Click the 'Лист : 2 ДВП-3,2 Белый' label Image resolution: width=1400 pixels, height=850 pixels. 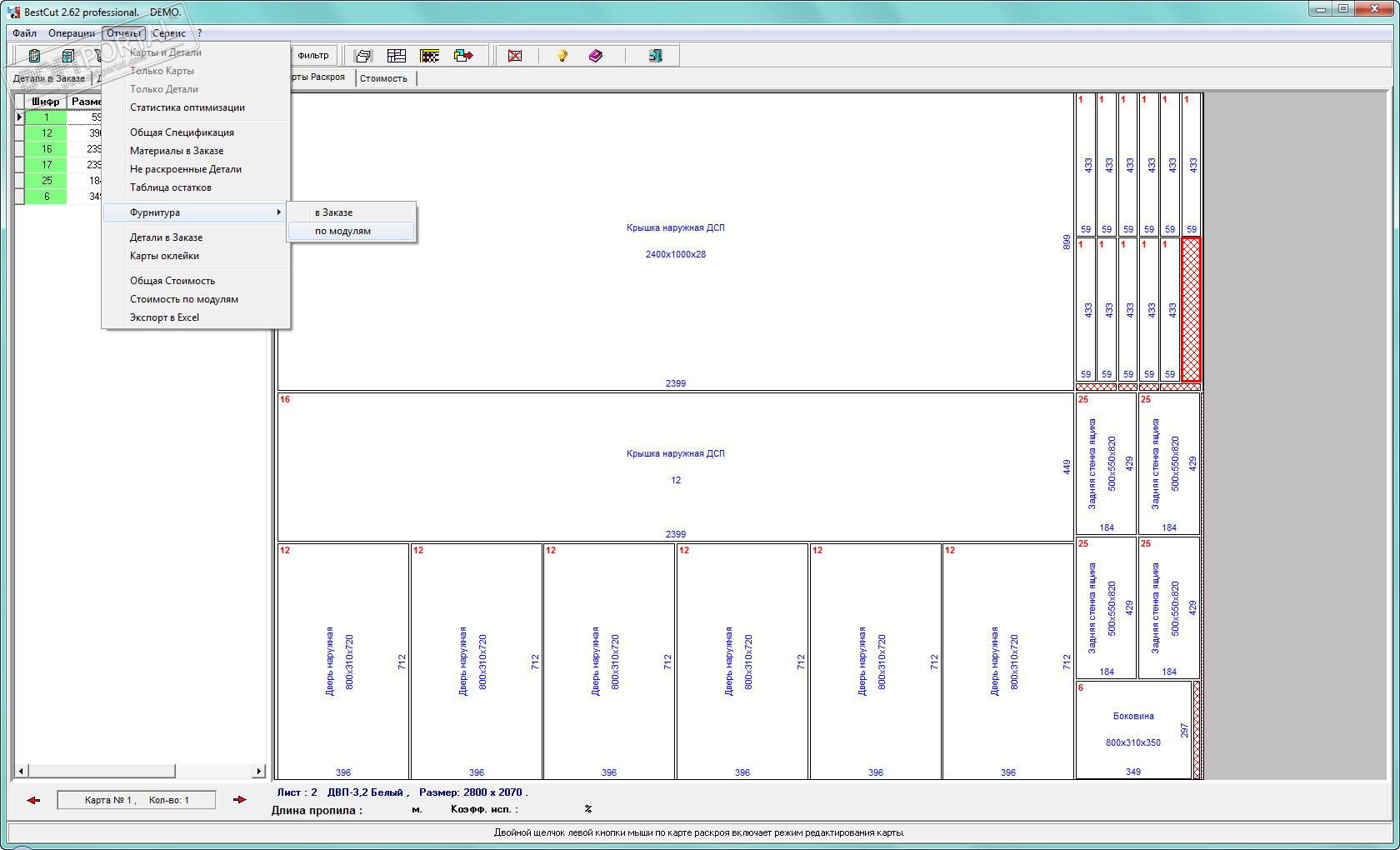(x=343, y=792)
